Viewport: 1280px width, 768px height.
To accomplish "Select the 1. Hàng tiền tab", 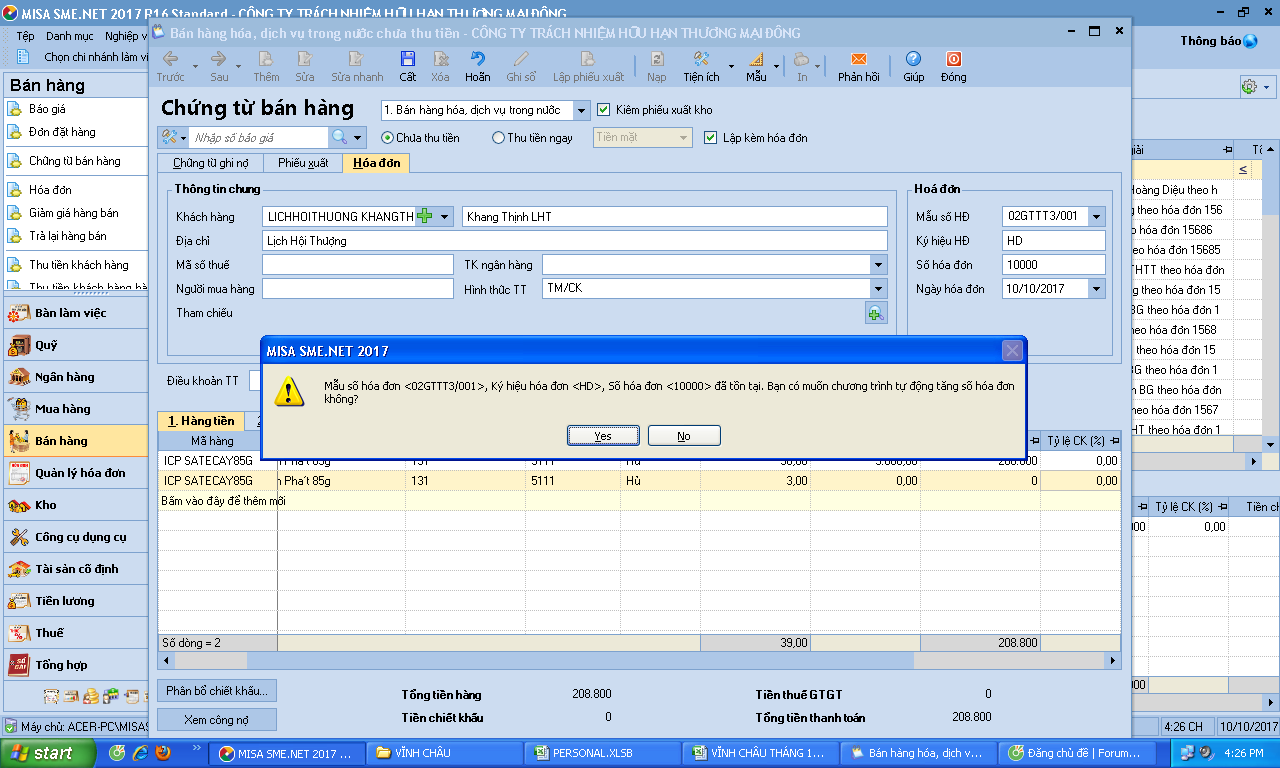I will point(201,421).
